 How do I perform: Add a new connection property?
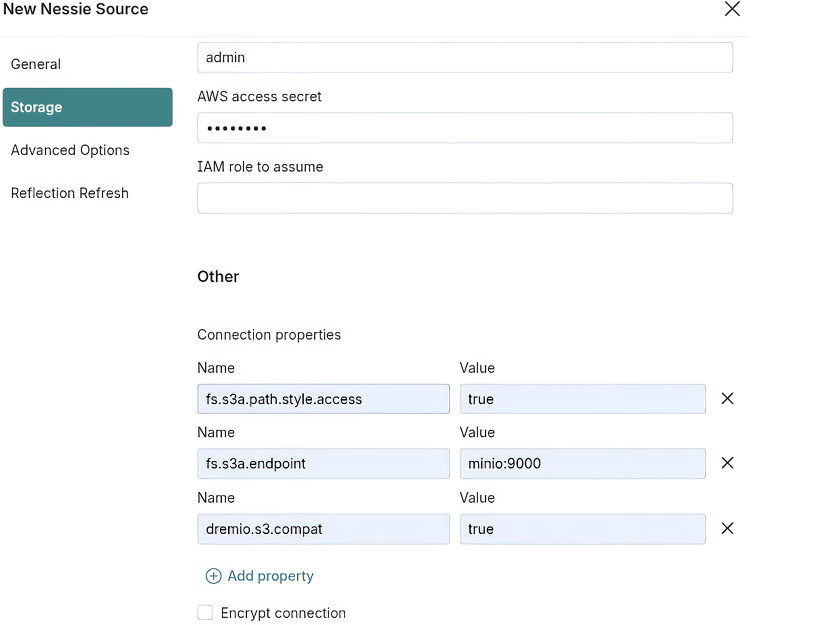point(260,576)
